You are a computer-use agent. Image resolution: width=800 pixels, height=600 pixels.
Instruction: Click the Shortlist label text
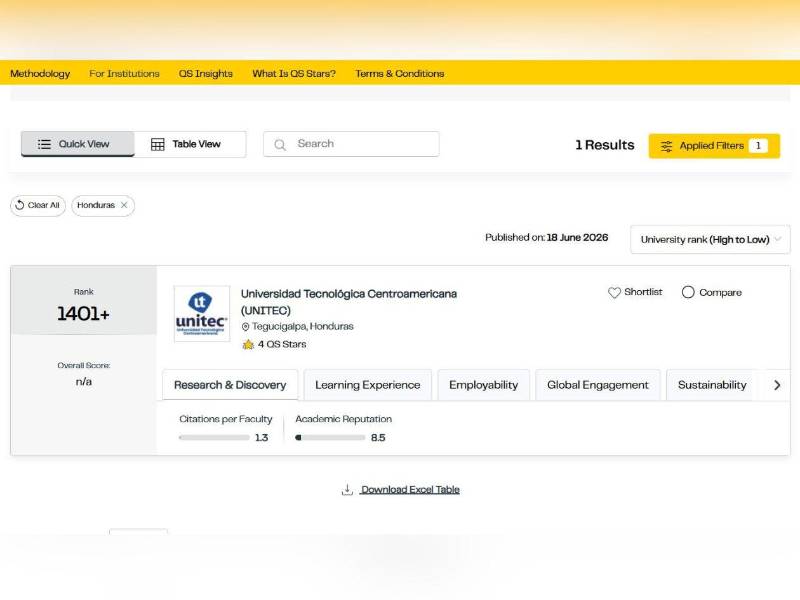click(x=643, y=292)
